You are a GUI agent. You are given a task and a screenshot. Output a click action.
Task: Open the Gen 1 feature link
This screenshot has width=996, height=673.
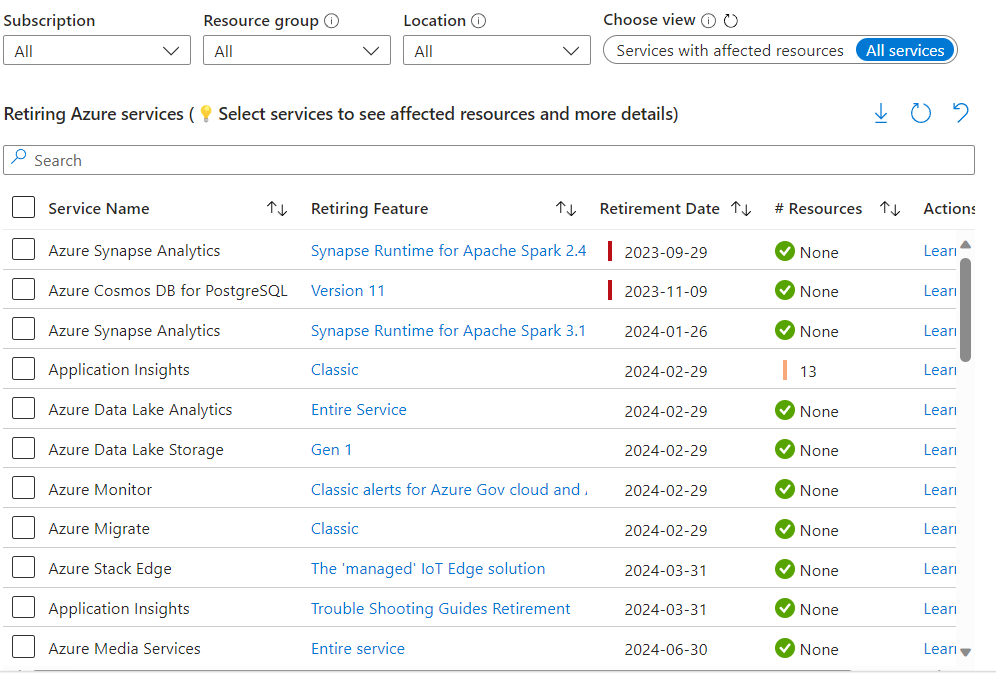332,450
